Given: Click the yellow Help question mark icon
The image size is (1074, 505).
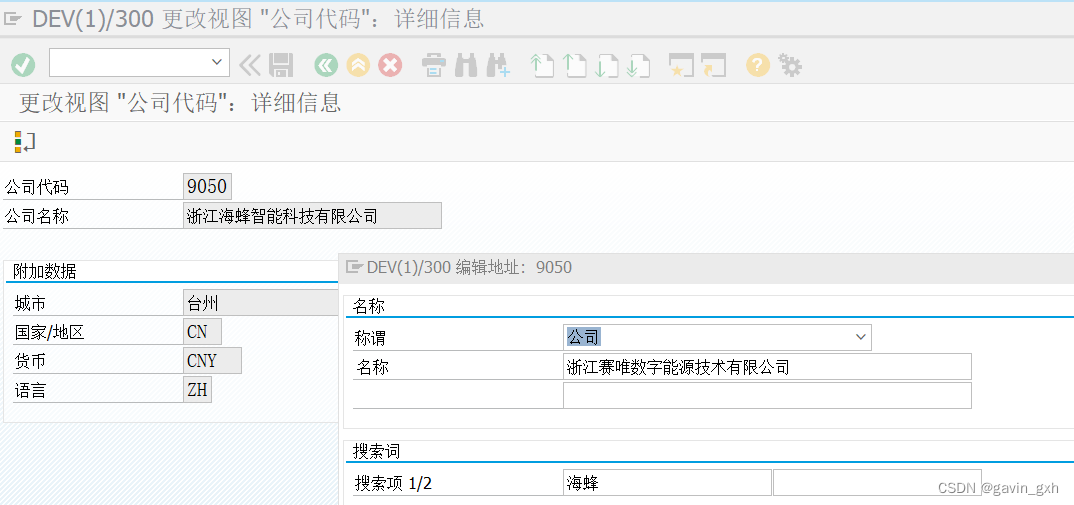Looking at the screenshot, I should pyautogui.click(x=758, y=66).
